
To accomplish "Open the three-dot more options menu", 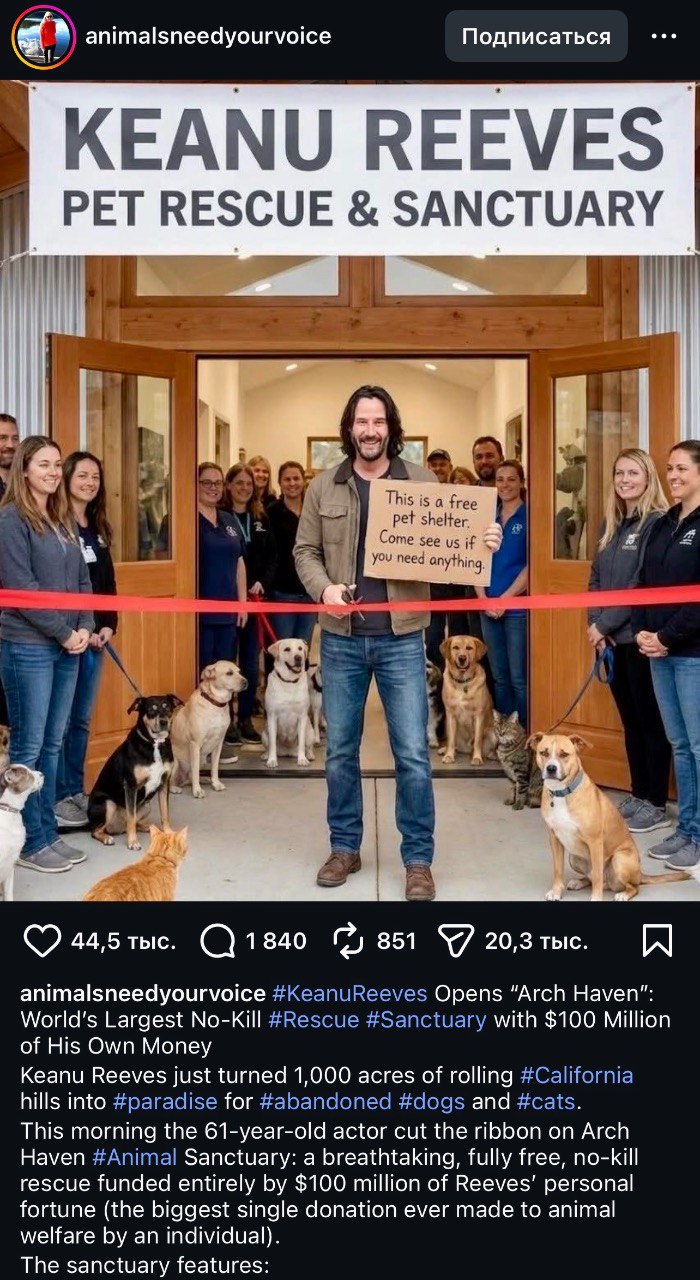I will (x=664, y=36).
